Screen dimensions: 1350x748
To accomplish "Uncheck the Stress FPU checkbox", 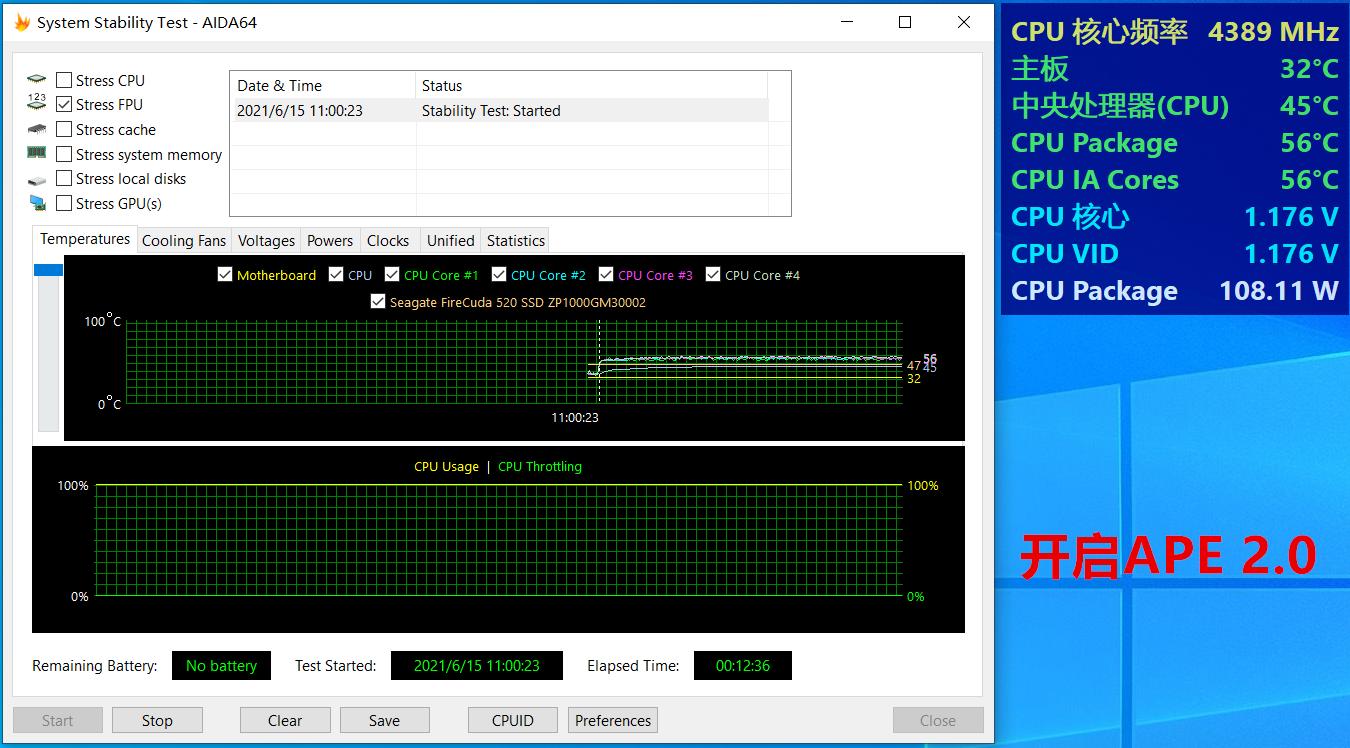I will point(64,104).
